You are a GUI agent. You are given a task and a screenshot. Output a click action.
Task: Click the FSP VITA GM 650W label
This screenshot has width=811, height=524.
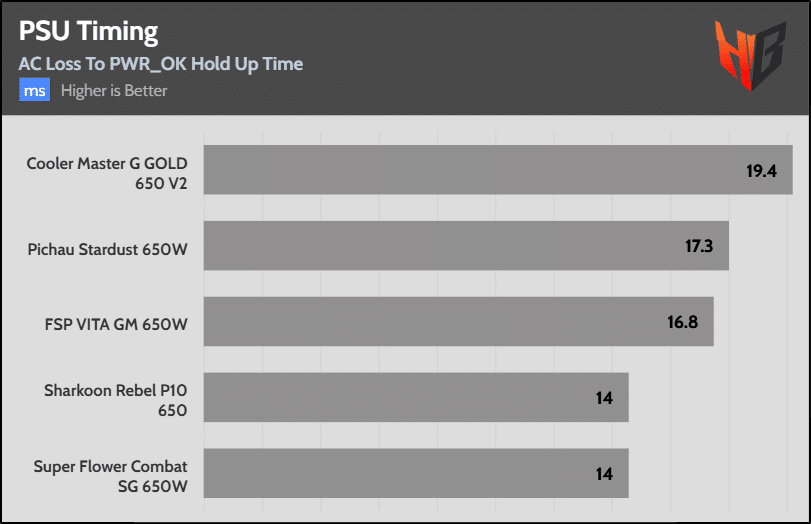point(116,324)
